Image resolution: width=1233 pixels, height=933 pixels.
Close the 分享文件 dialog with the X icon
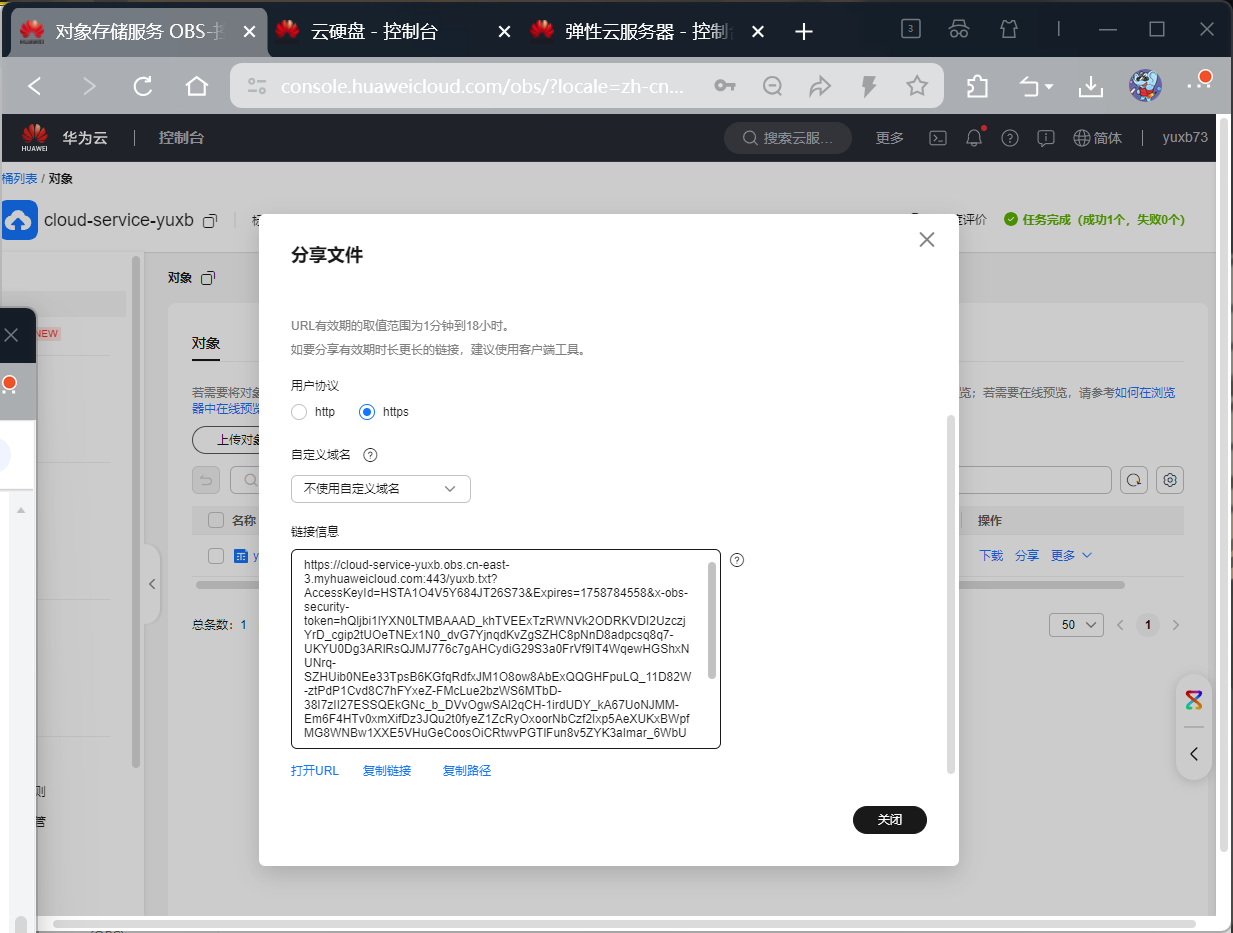click(x=927, y=240)
